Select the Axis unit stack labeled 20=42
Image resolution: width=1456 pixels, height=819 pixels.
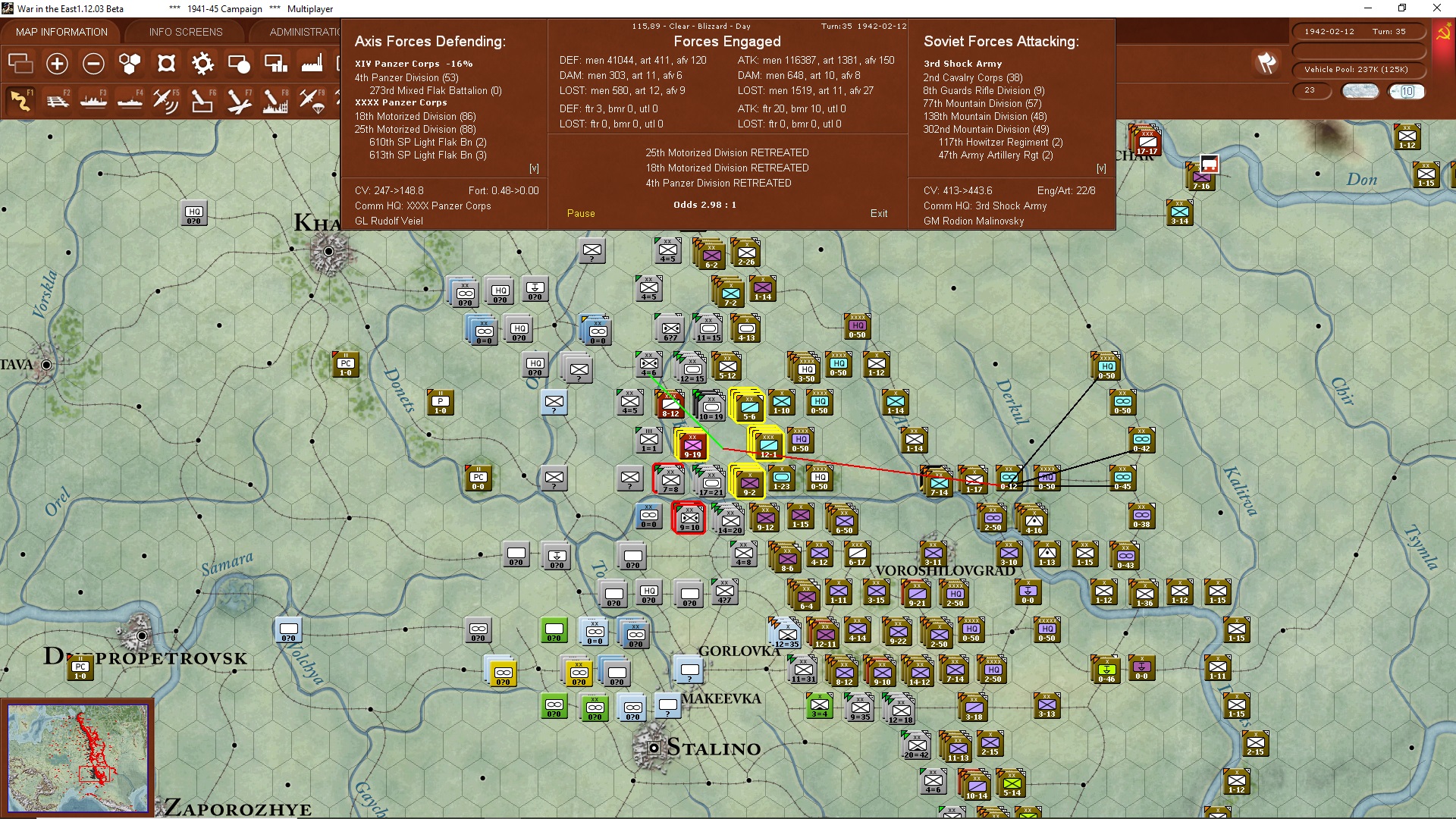coord(916,746)
